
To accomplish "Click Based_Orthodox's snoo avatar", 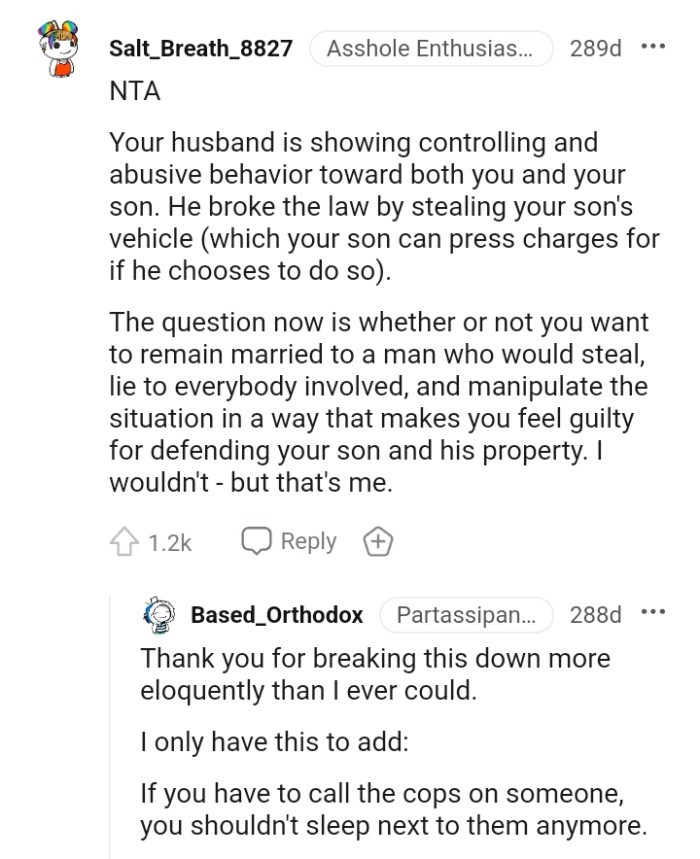I will point(160,615).
